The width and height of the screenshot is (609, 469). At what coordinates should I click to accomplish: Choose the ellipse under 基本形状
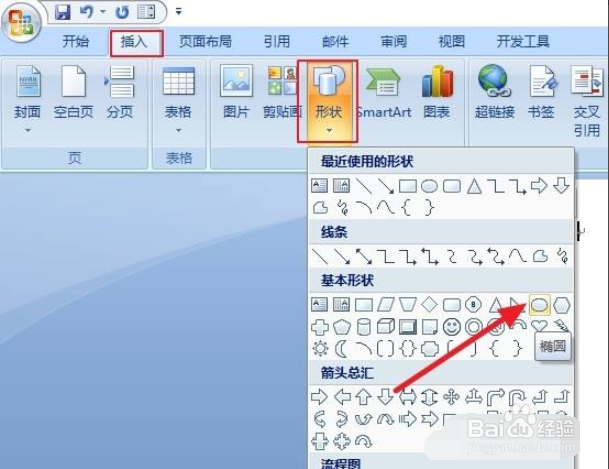(x=539, y=305)
